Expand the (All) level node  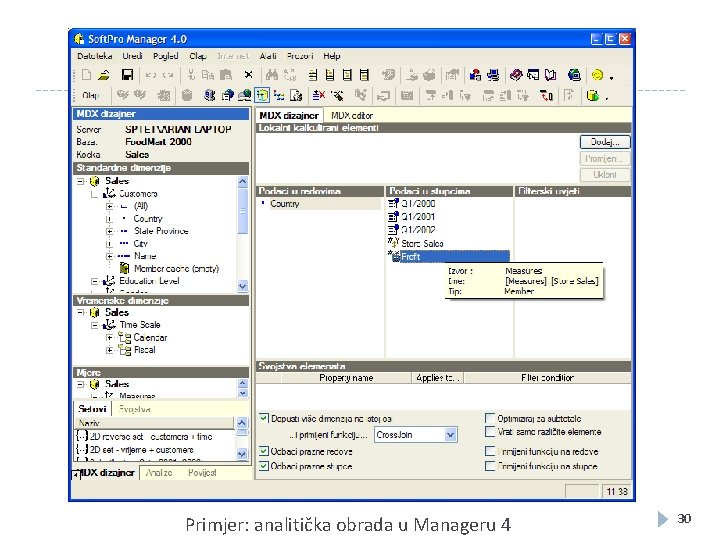click(x=109, y=206)
